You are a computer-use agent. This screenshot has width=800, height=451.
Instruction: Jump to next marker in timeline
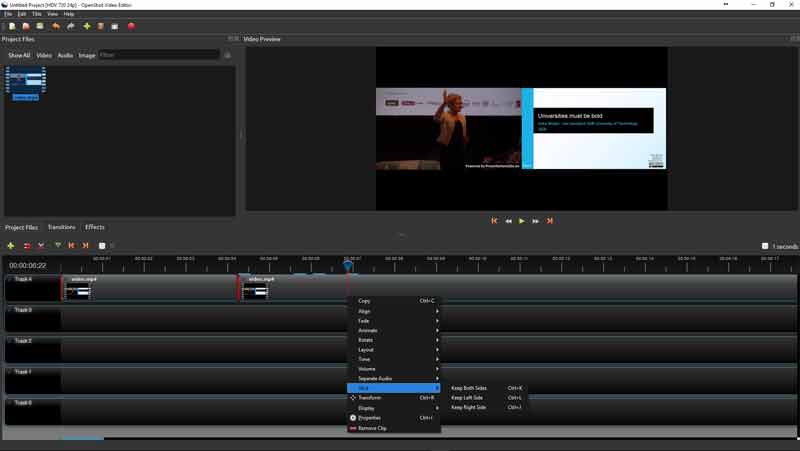click(x=86, y=245)
